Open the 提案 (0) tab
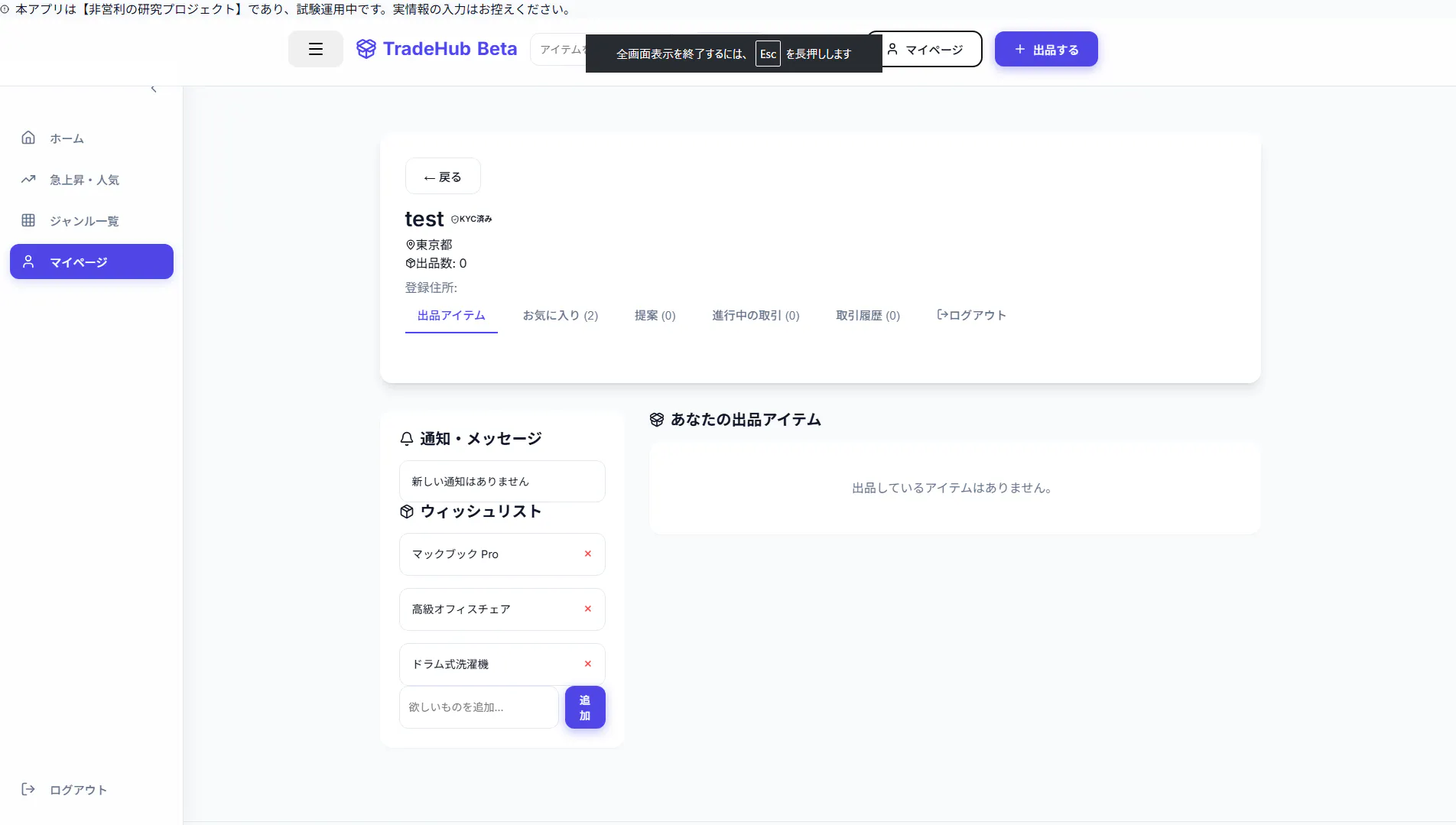1456x825 pixels. 655,315
